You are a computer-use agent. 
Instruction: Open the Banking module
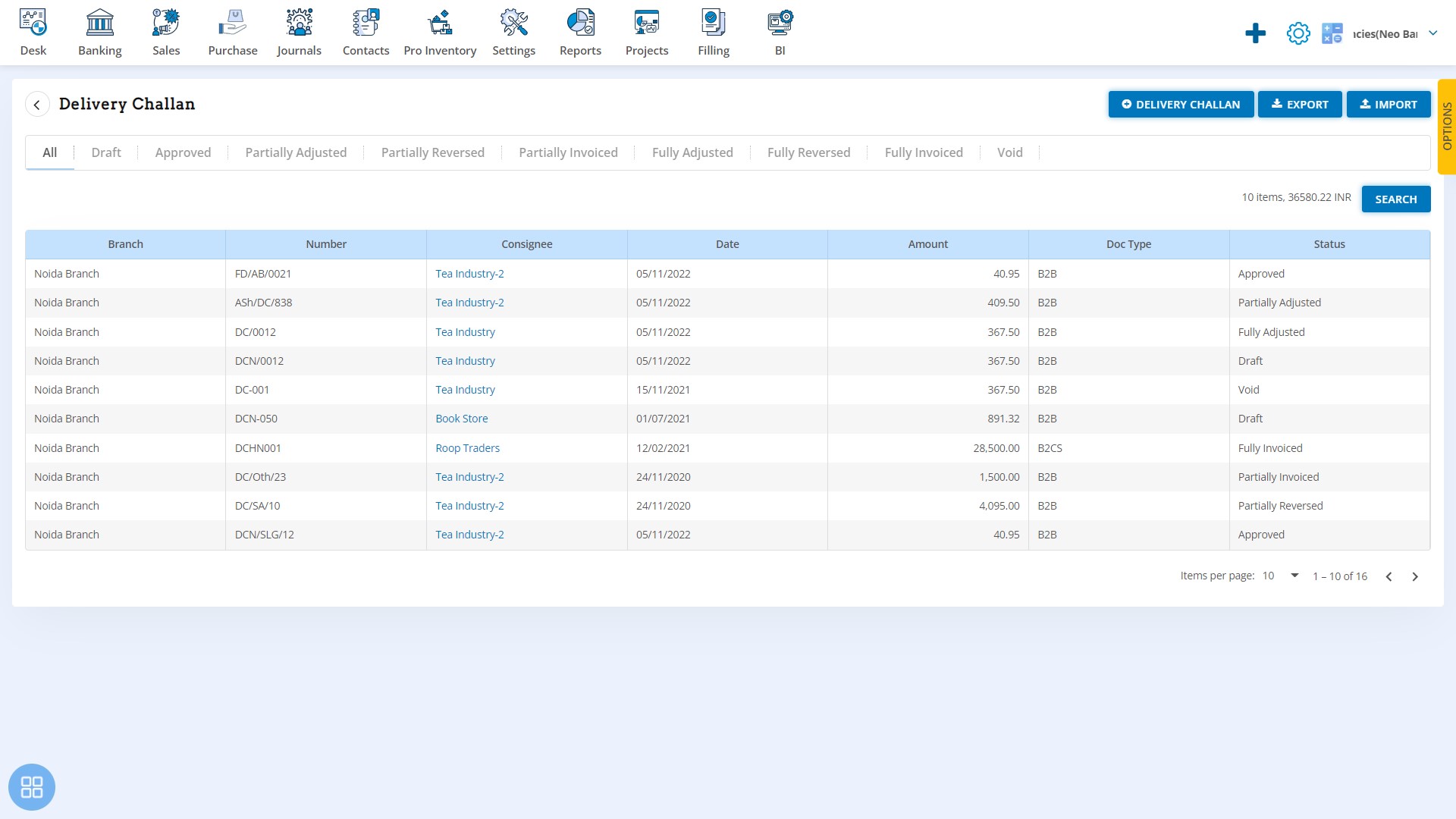(x=99, y=32)
